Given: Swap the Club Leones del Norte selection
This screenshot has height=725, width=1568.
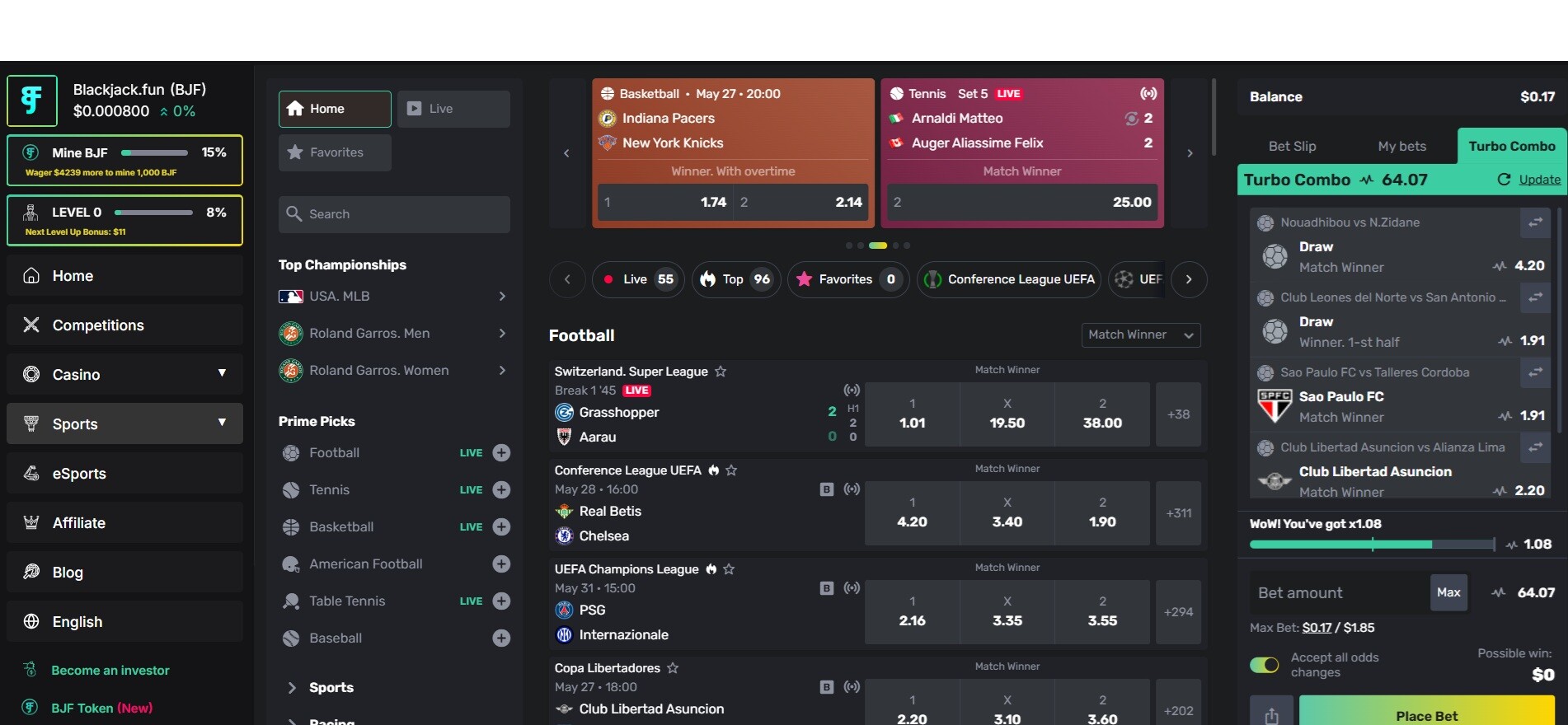Looking at the screenshot, I should click(x=1535, y=297).
